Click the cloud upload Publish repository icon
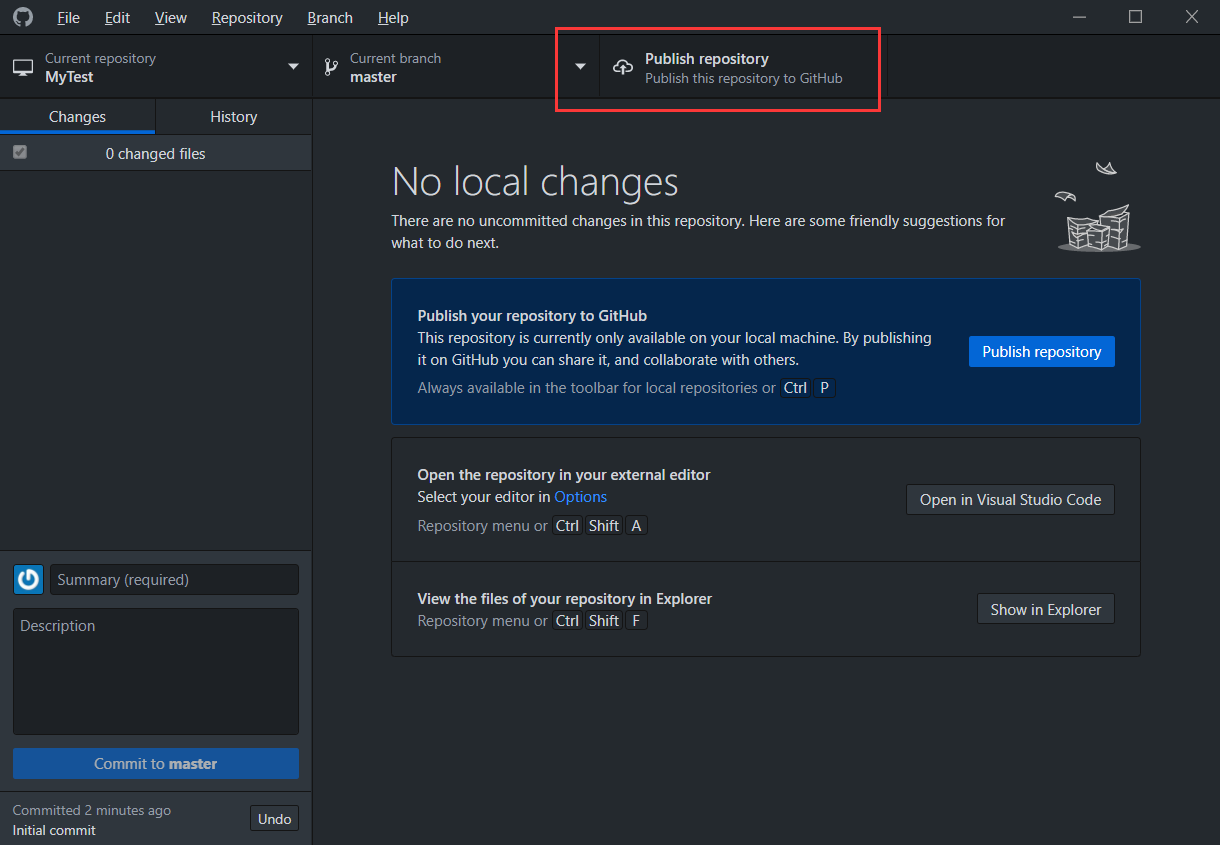 click(623, 68)
